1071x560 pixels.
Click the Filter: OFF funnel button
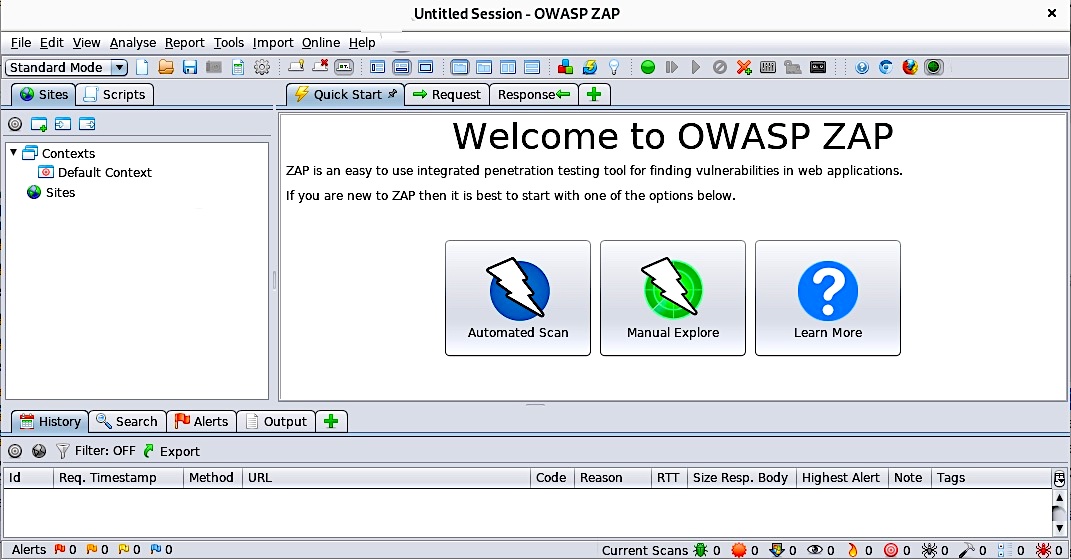pyautogui.click(x=96, y=451)
